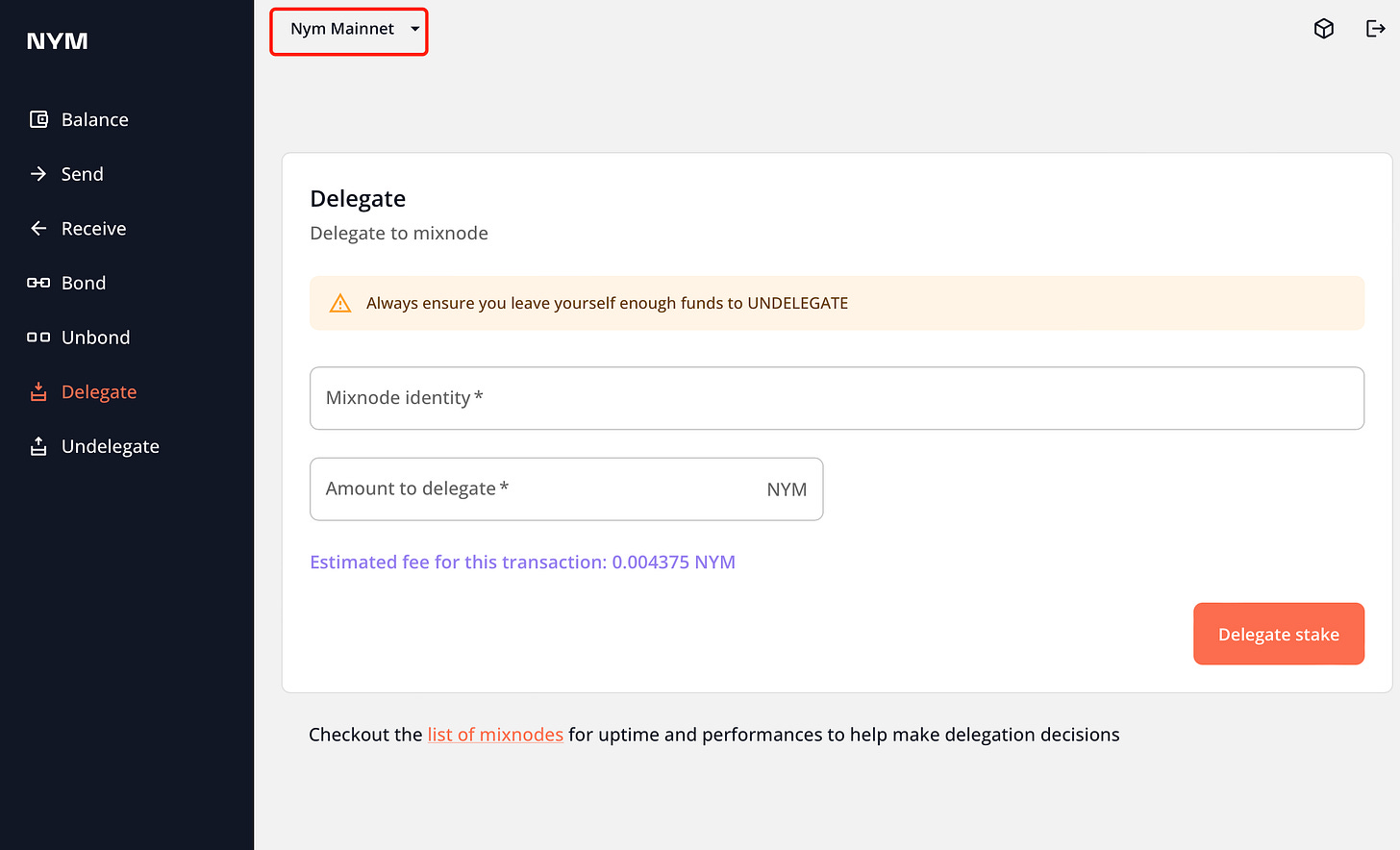Viewport: 1400px width, 850px height.
Task: Click the Delegate stake button
Action: point(1279,634)
